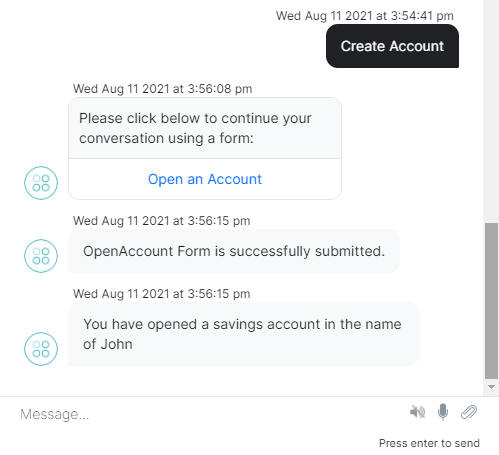Attach a file using the paperclip icon
Image resolution: width=499 pixels, height=455 pixels.
pos(469,412)
